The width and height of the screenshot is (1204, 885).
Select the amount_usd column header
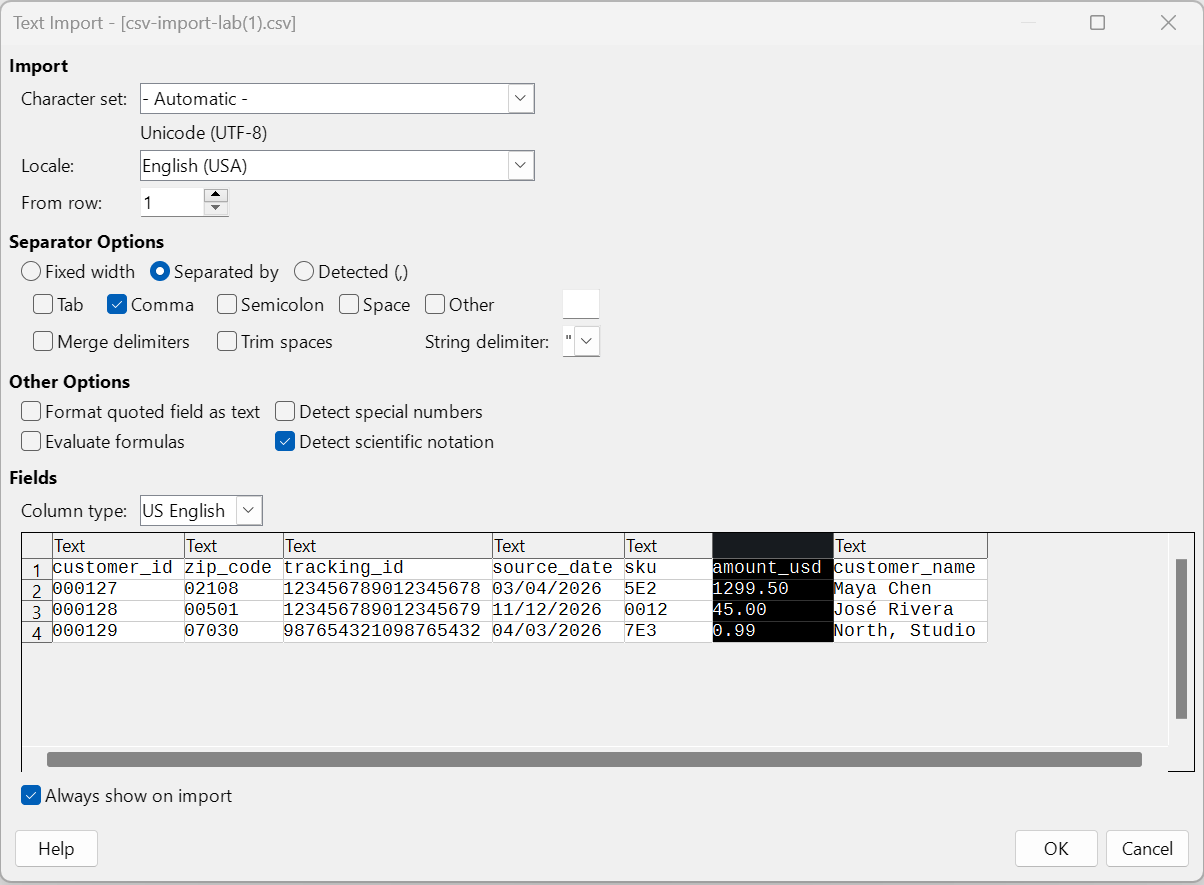(x=773, y=546)
